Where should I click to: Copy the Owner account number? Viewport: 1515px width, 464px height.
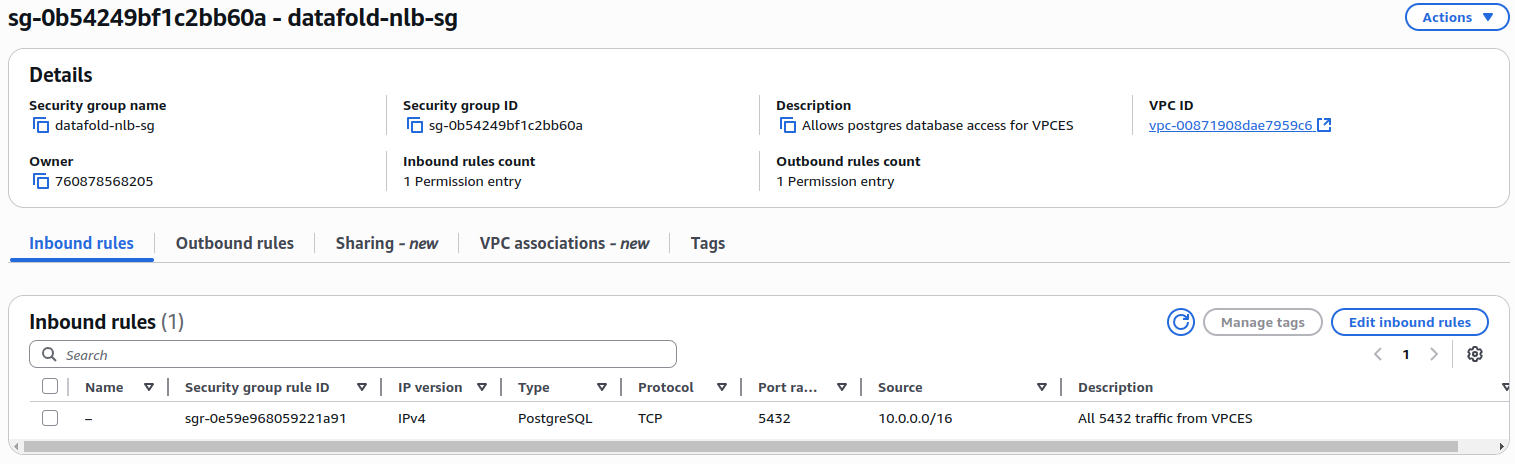[41, 182]
